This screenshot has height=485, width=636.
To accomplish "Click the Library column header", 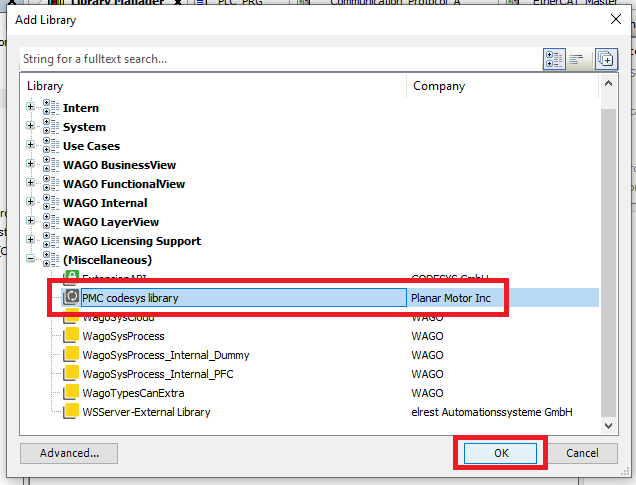I will (x=213, y=86).
